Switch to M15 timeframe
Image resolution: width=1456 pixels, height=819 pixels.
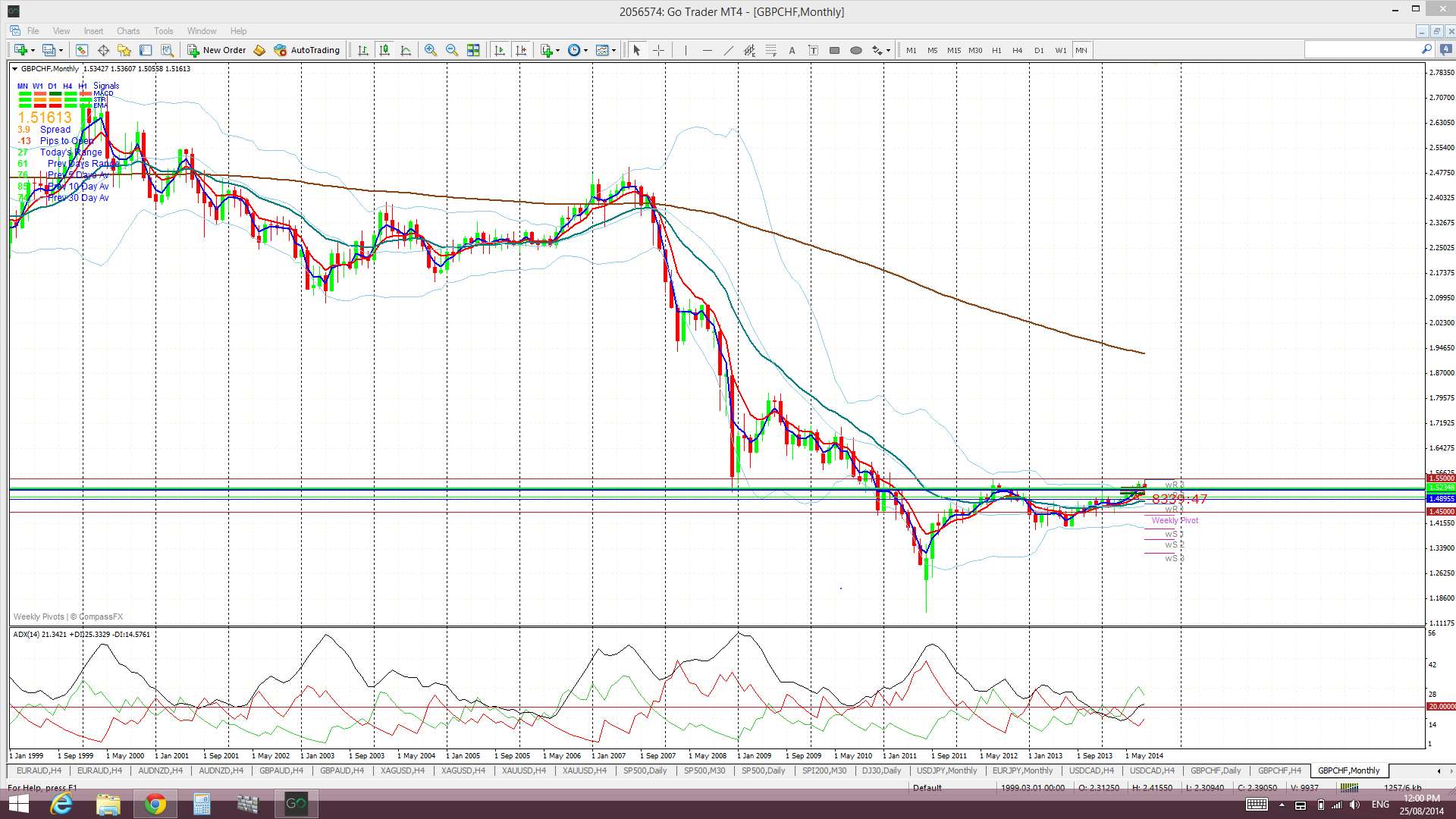[x=953, y=50]
